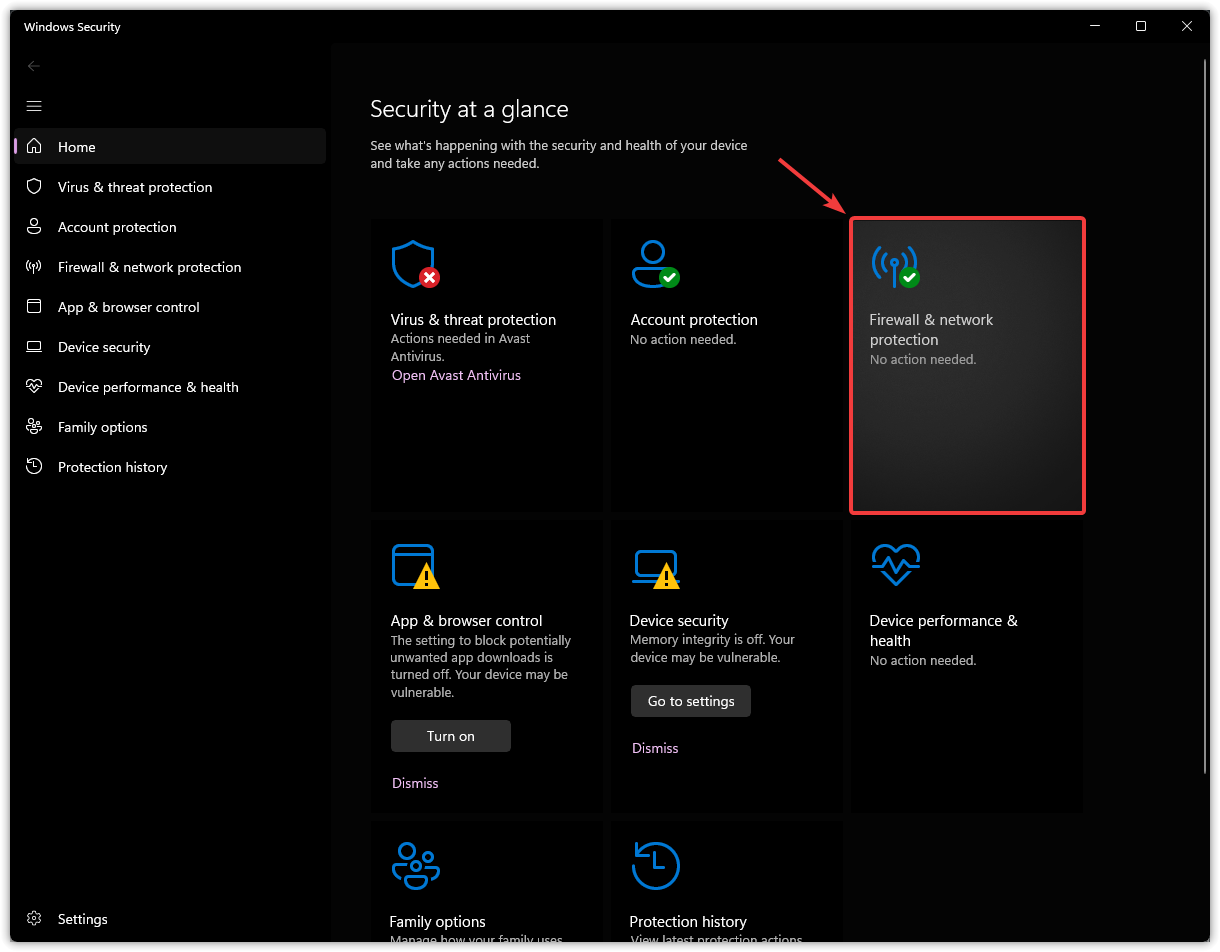Viewport: 1220px width, 952px height.
Task: Click the Family options people tile icon
Action: 415,865
